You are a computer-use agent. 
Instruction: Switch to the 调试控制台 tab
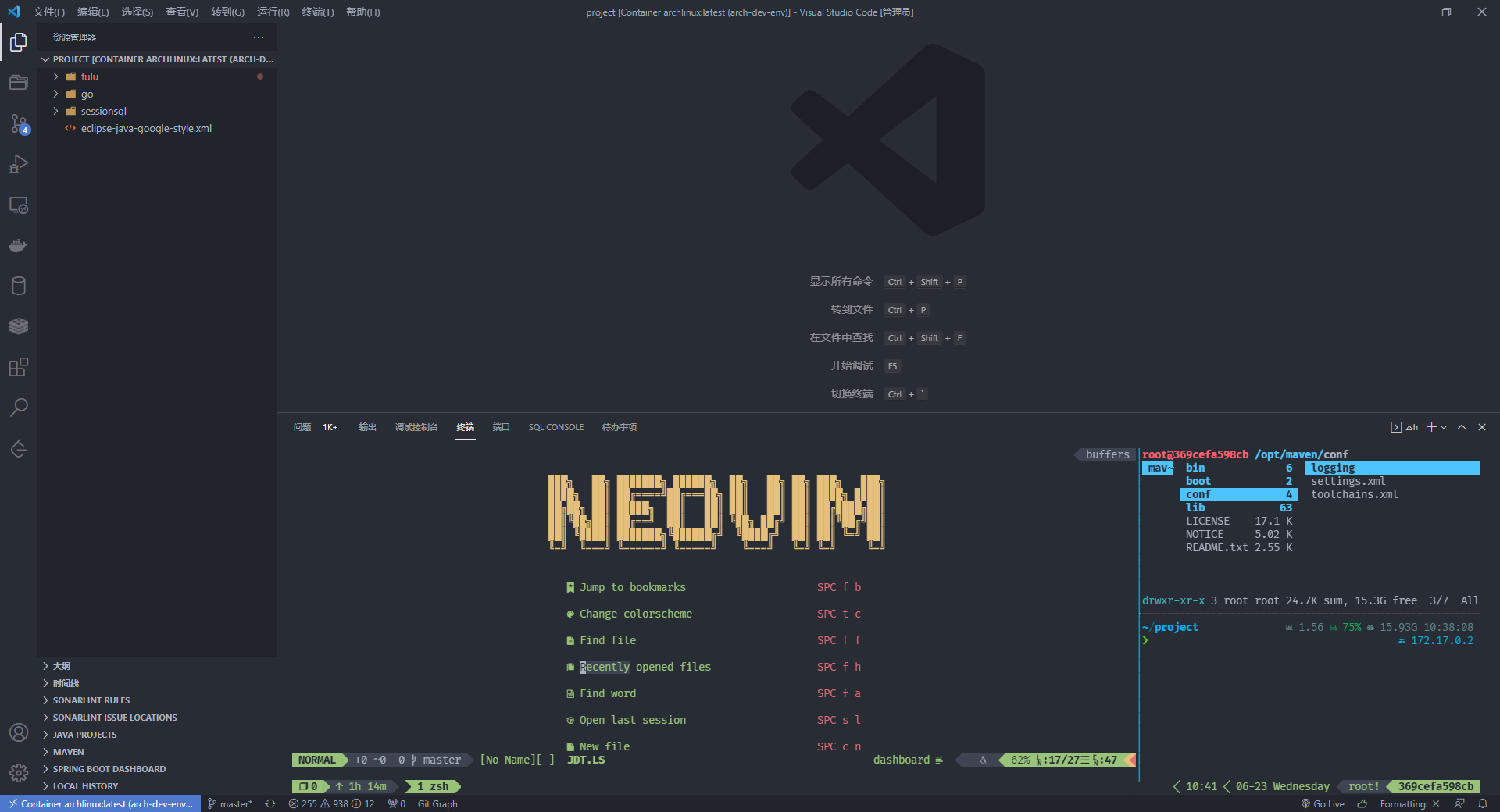tap(416, 427)
